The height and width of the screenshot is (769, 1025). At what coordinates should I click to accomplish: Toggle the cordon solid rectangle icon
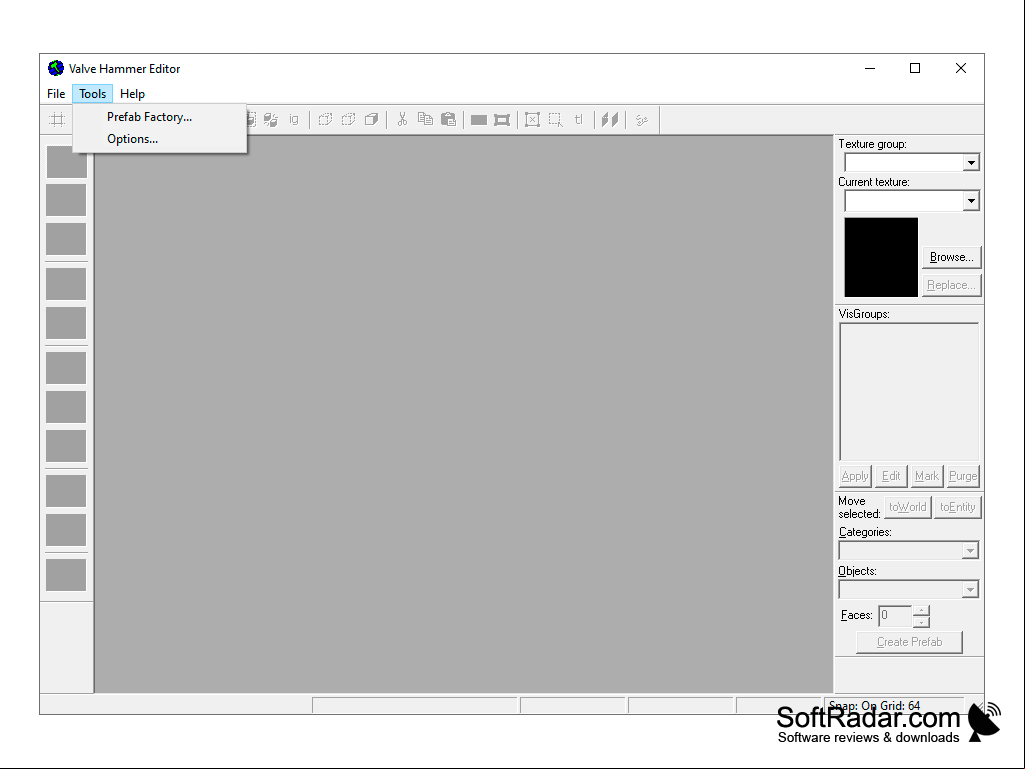coord(479,120)
